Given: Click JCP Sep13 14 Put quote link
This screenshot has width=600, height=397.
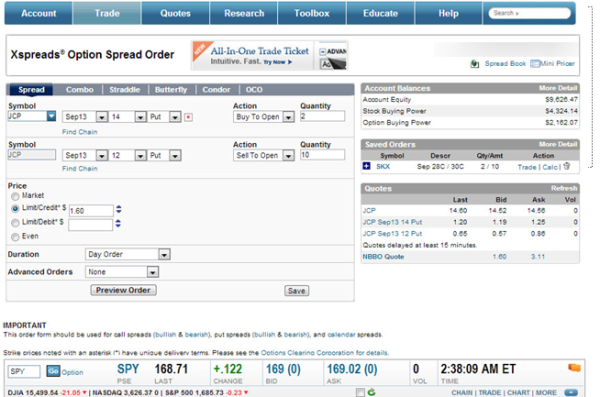Looking at the screenshot, I should point(392,222).
